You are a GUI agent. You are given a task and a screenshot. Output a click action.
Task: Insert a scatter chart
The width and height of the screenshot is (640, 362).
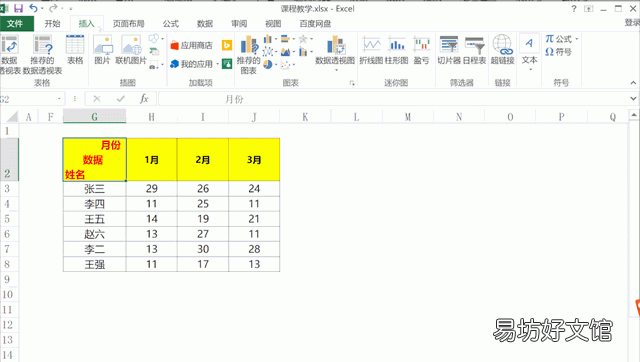point(285,64)
